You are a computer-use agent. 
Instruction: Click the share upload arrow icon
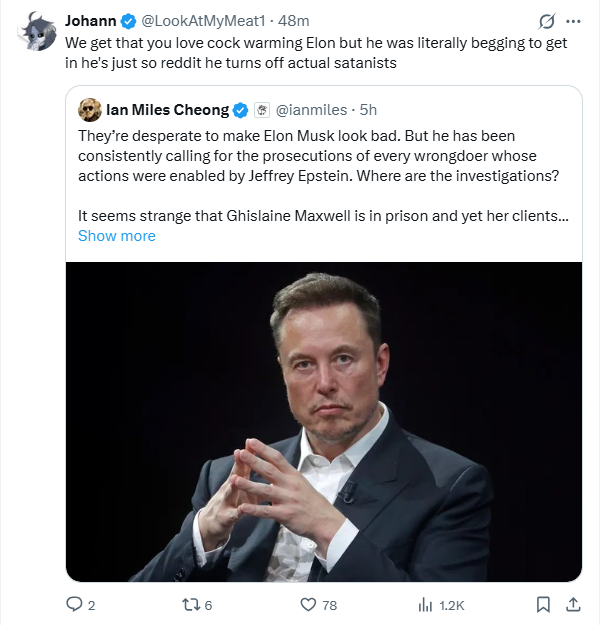coord(573,604)
